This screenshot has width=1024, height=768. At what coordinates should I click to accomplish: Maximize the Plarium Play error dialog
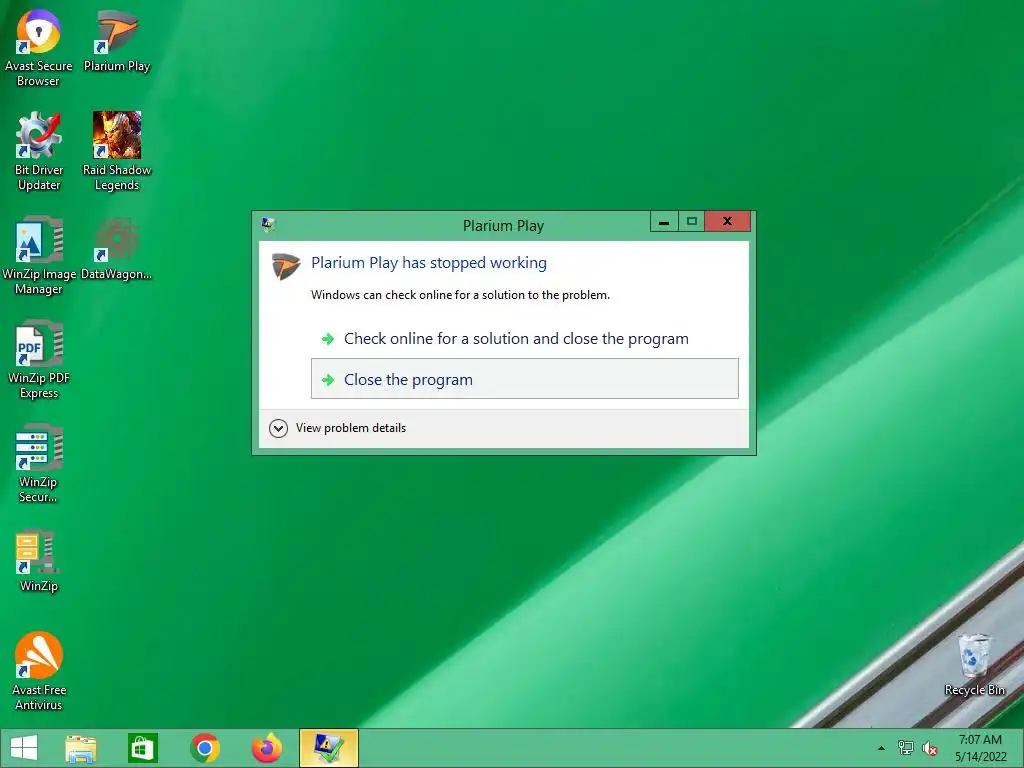(692, 221)
